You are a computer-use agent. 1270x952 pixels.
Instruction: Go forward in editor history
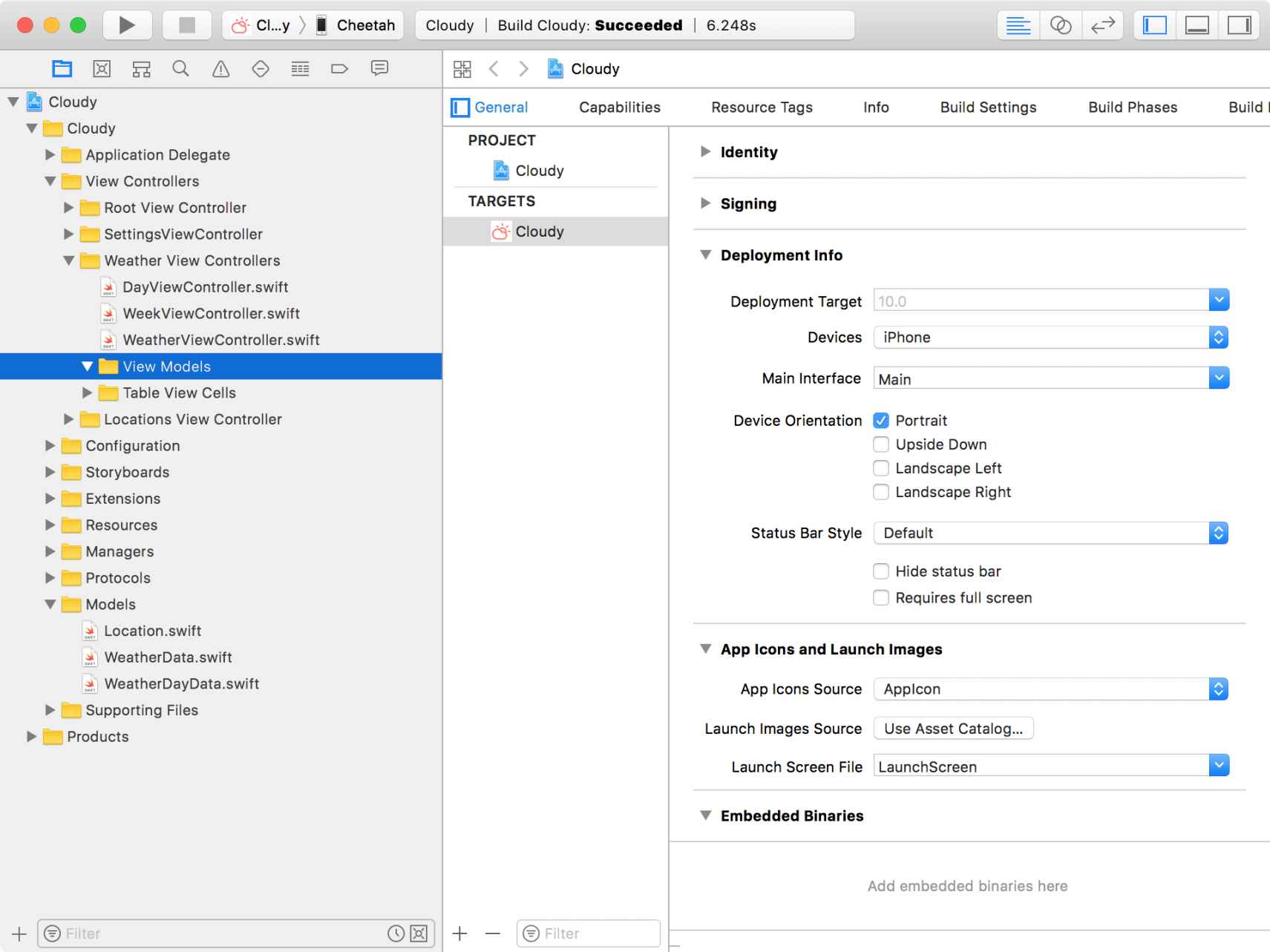[x=523, y=69]
